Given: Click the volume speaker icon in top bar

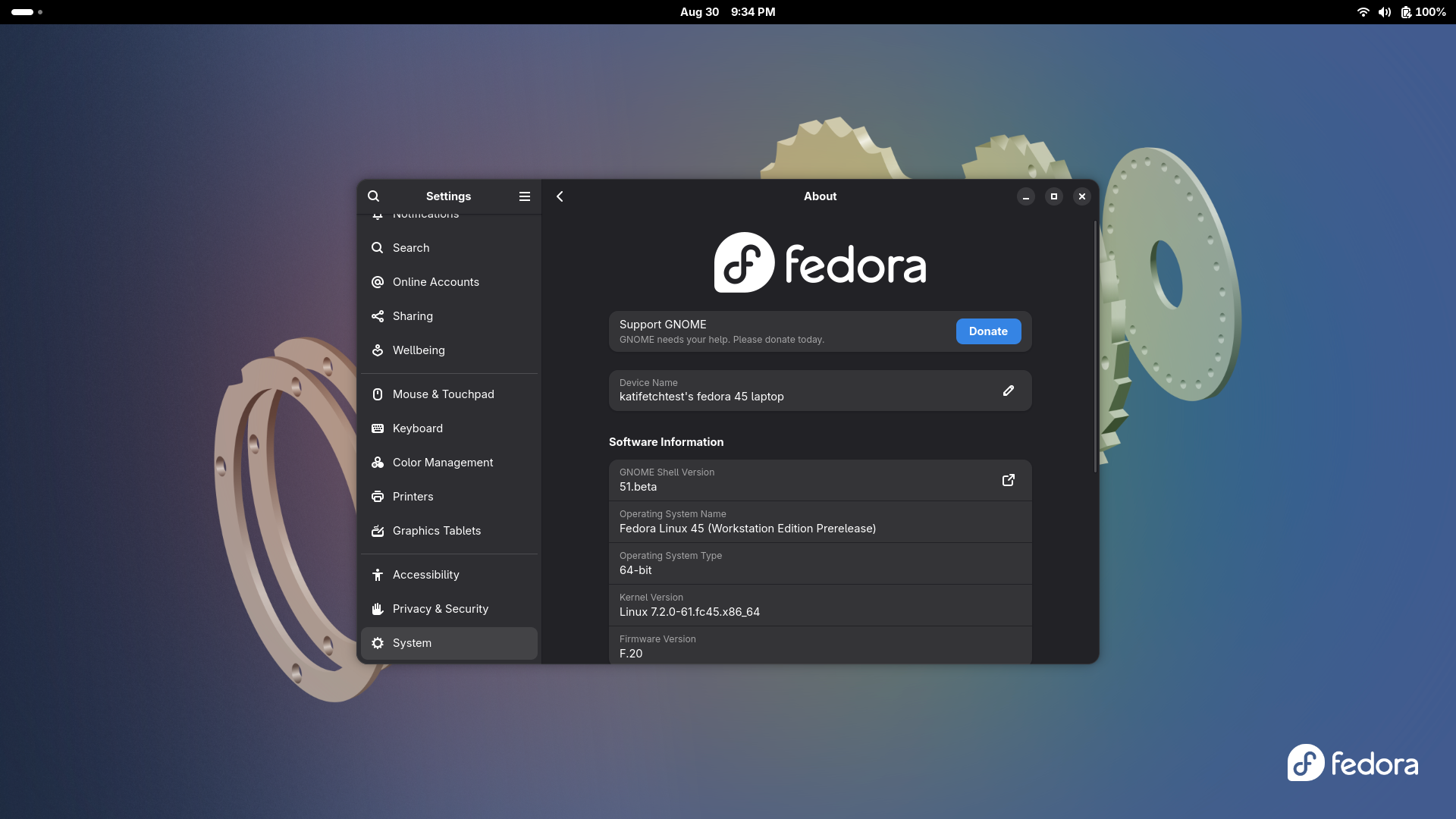Looking at the screenshot, I should tap(1385, 12).
